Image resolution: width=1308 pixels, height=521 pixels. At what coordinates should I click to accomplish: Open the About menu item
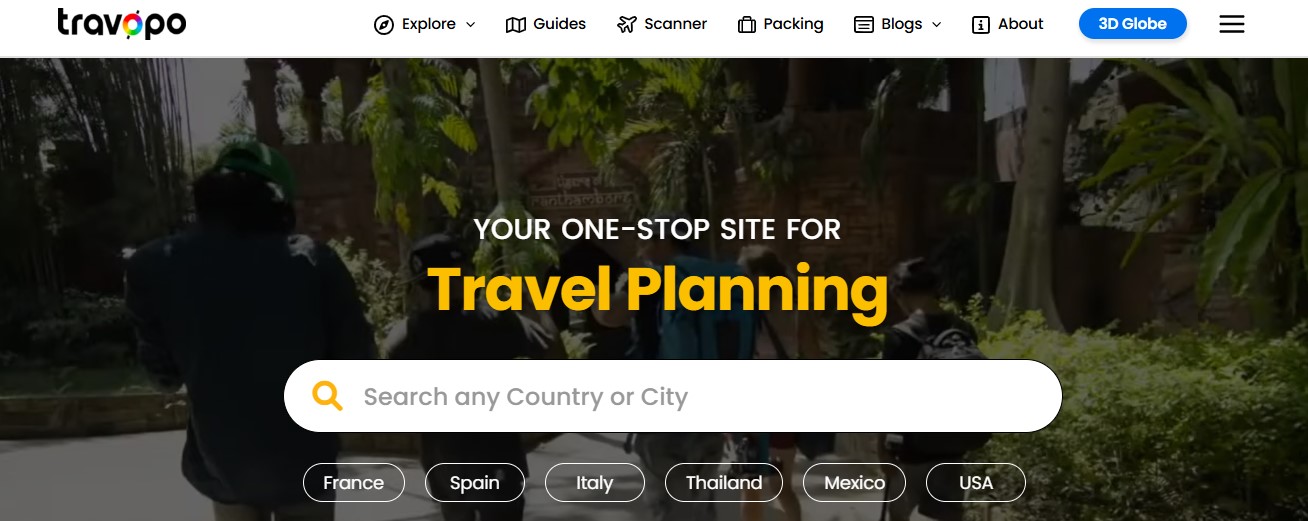coord(1008,24)
